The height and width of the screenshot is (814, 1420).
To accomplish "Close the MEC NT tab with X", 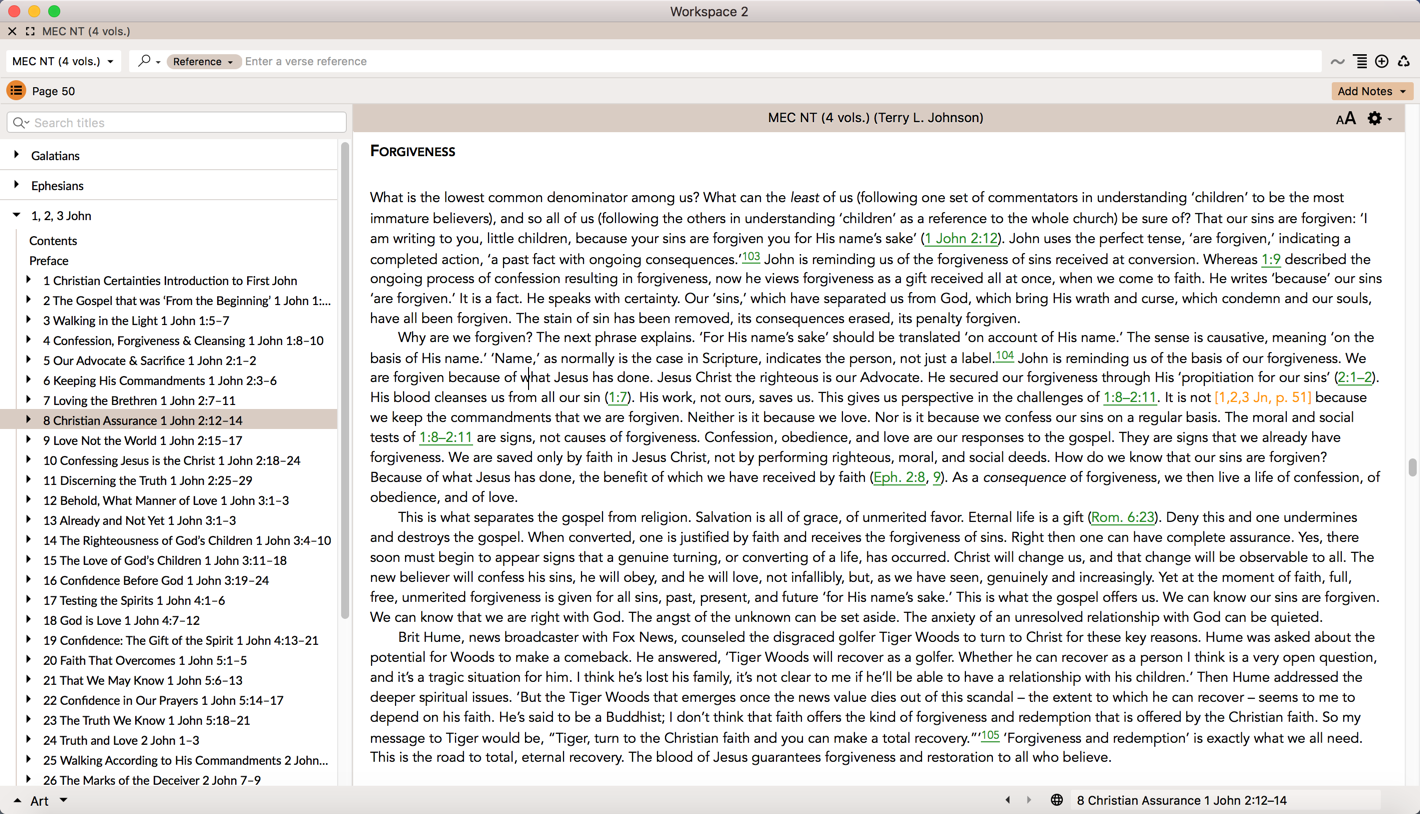I will click(x=12, y=31).
